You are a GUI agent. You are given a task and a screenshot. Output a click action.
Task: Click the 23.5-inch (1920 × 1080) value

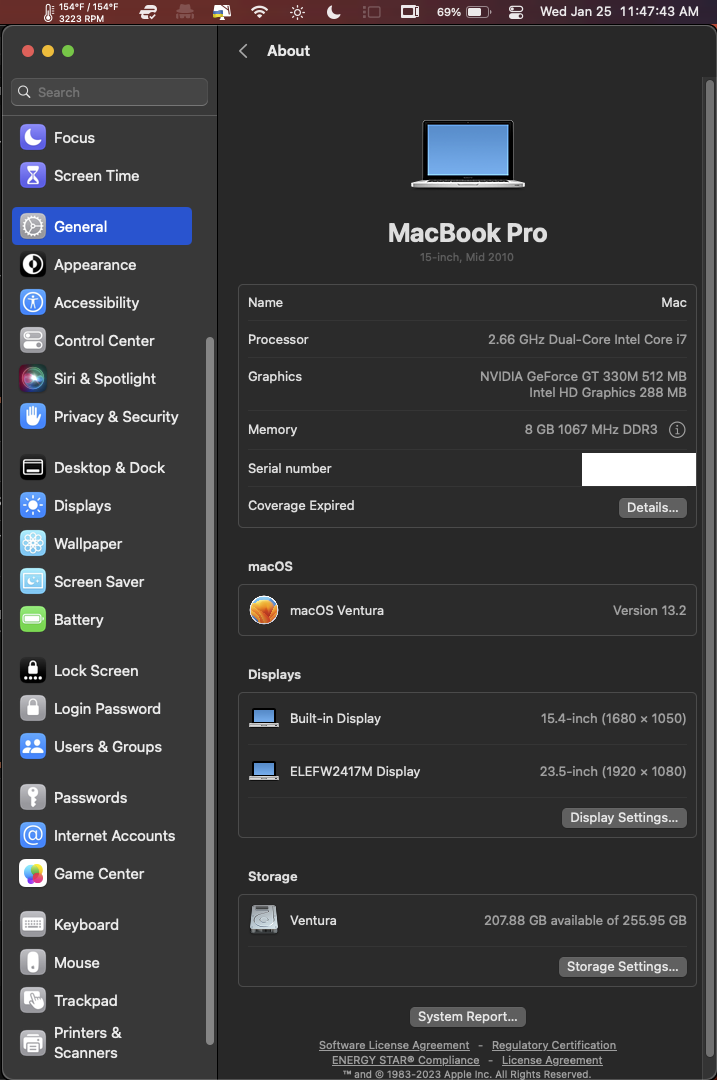click(613, 771)
